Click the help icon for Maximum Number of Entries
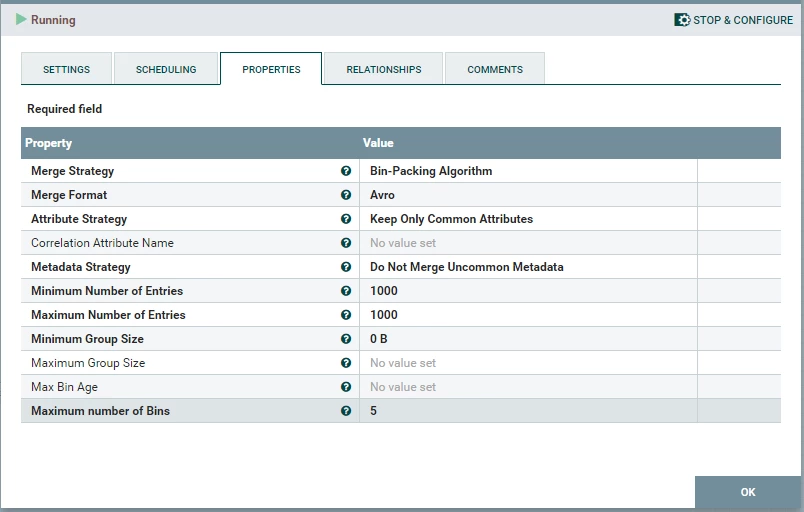This screenshot has width=804, height=512. pos(346,315)
